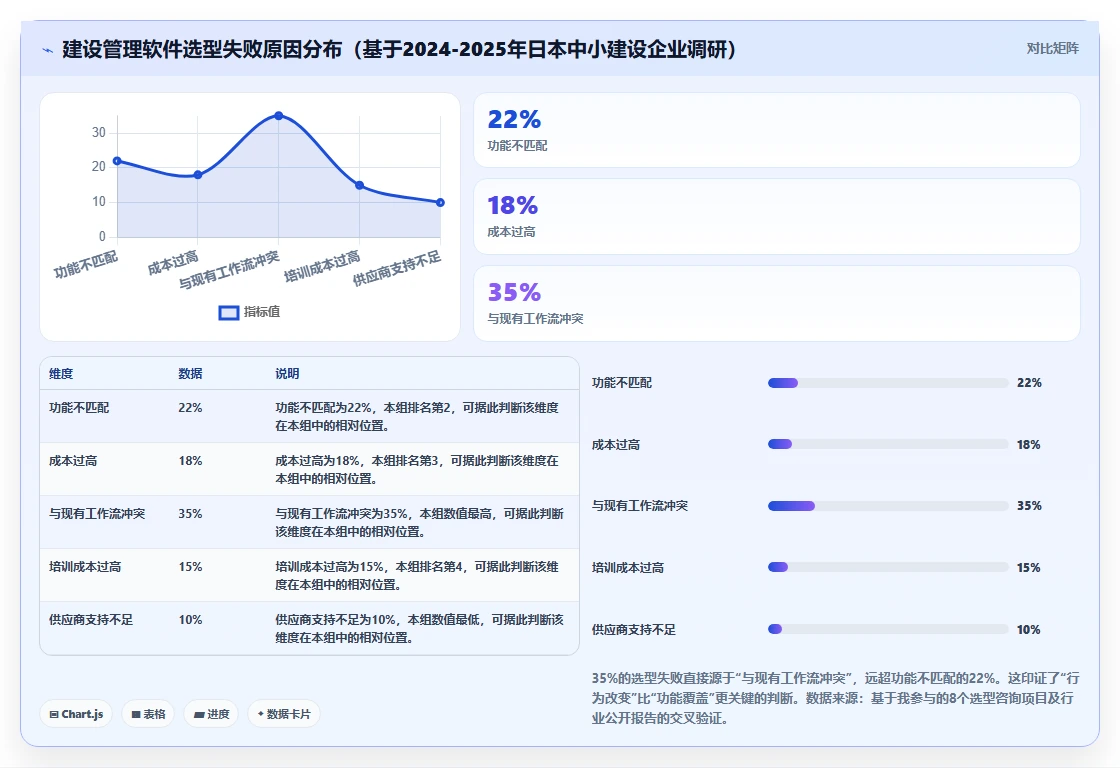The width and height of the screenshot is (1120, 768).
Task: Click the 表格 tag chip
Action: (x=148, y=714)
